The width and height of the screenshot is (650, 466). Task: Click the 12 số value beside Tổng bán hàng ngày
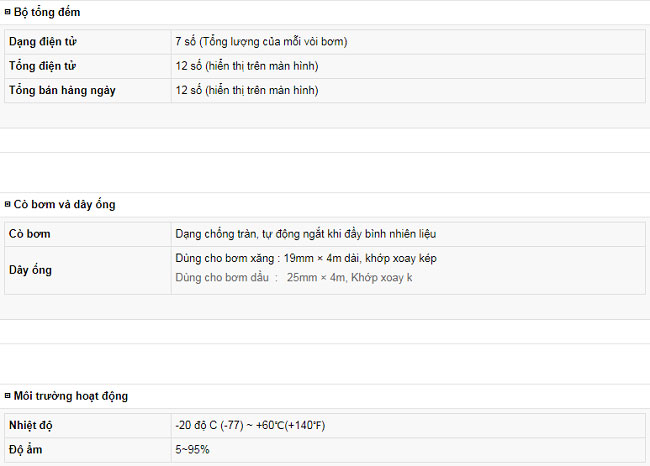(247, 90)
